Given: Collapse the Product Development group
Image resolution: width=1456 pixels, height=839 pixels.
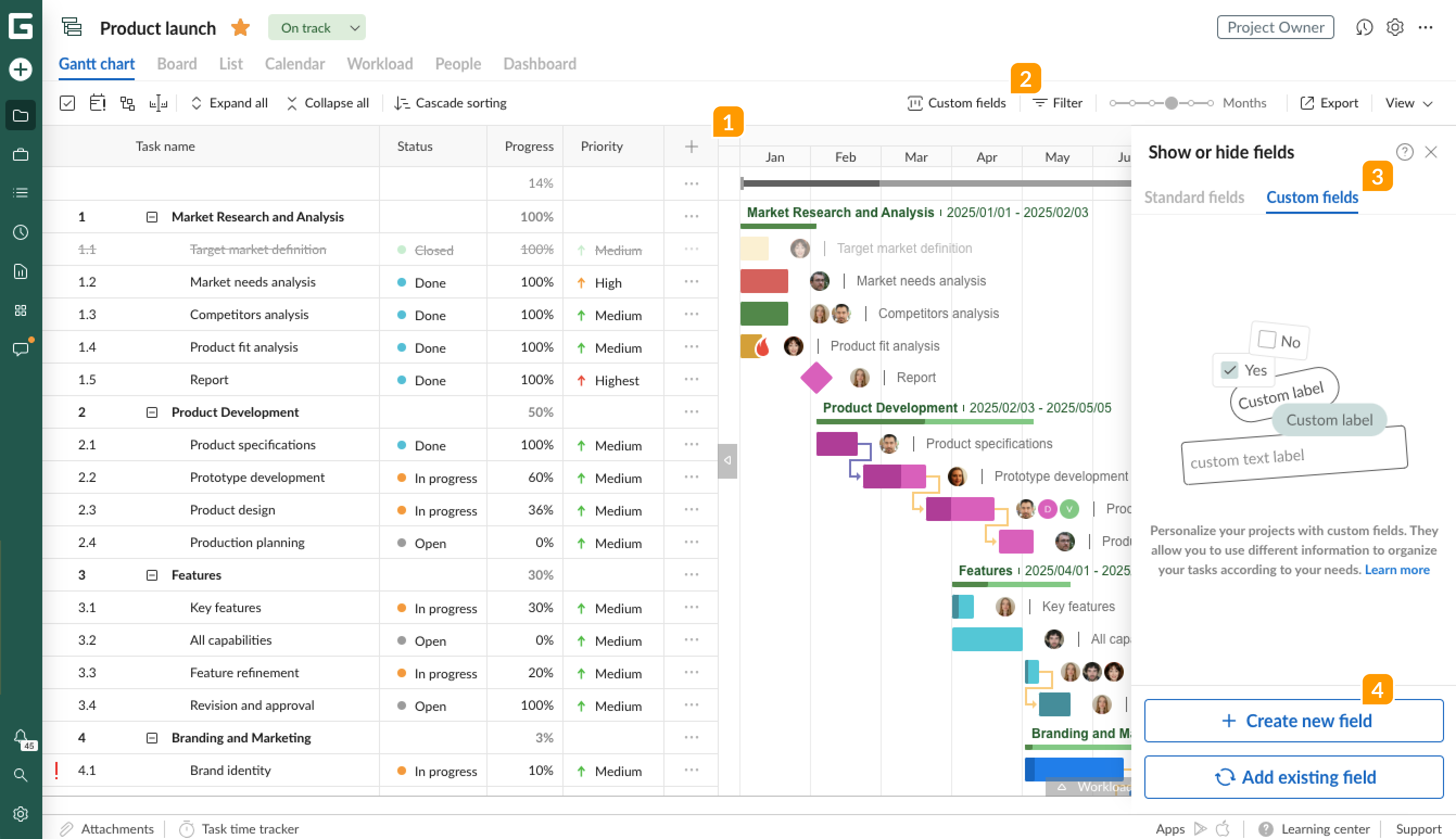Looking at the screenshot, I should point(151,412).
